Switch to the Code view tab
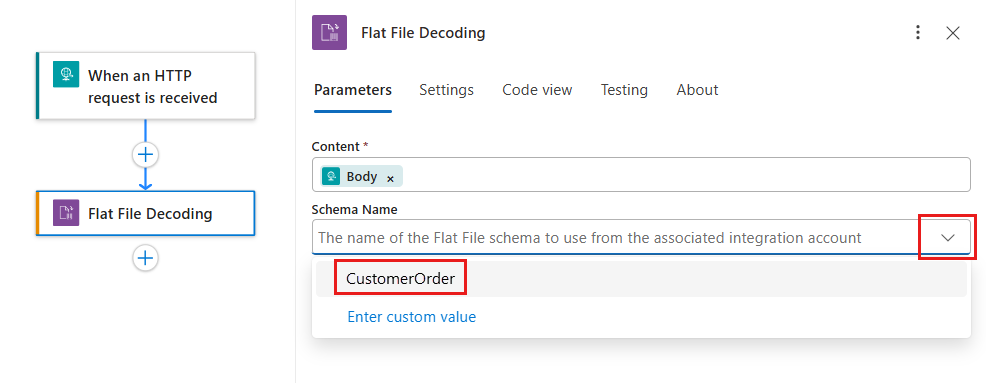 pos(537,90)
